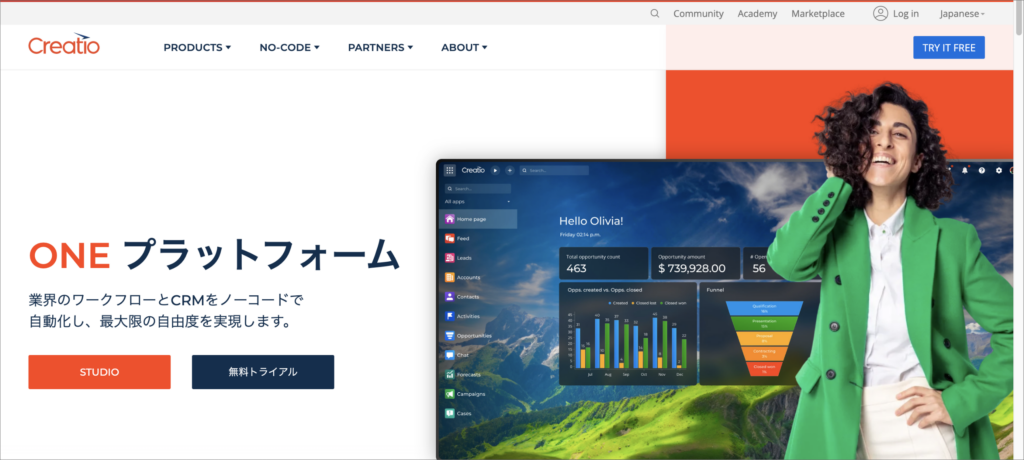Open the Contacts icon in dashboard sidebar
The image size is (1024, 460).
pos(450,296)
